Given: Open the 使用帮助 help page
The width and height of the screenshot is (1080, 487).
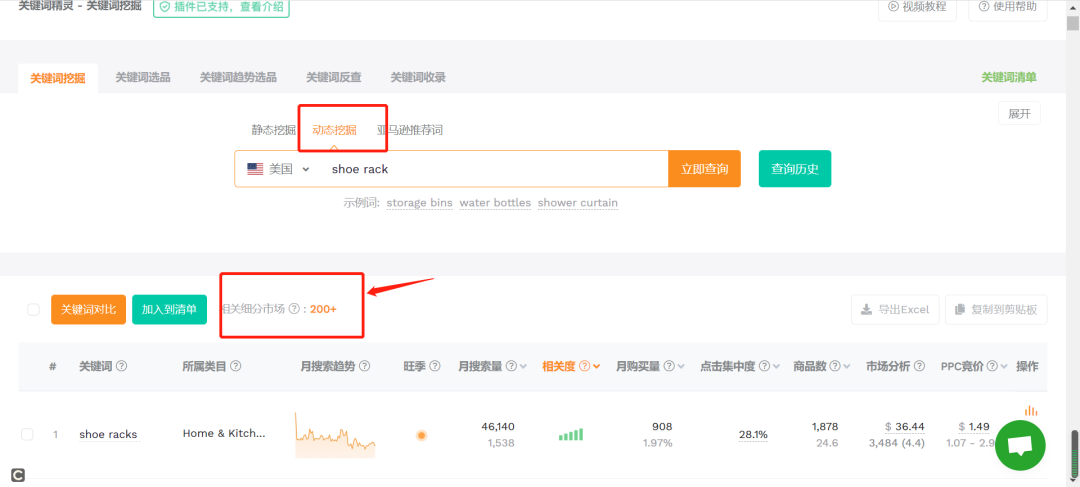Looking at the screenshot, I should (x=1008, y=7).
